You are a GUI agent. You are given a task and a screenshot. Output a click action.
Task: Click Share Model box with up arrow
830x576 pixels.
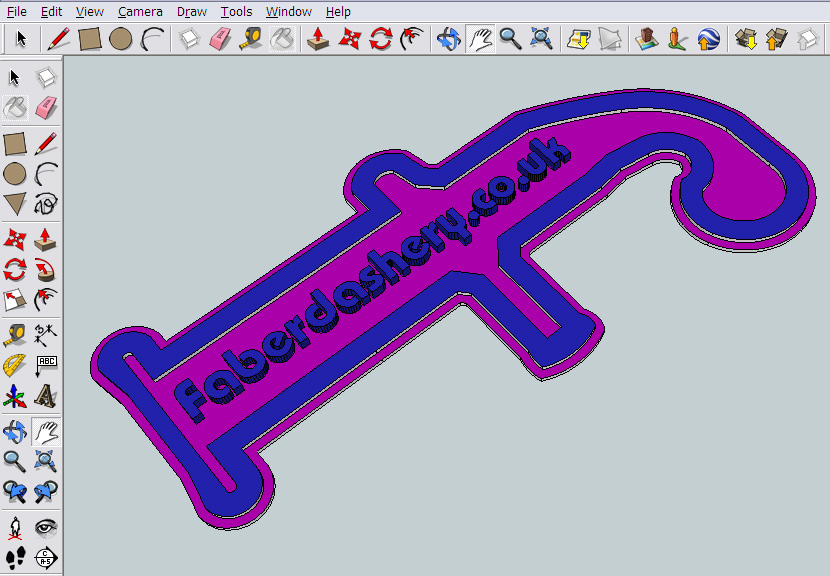point(776,39)
